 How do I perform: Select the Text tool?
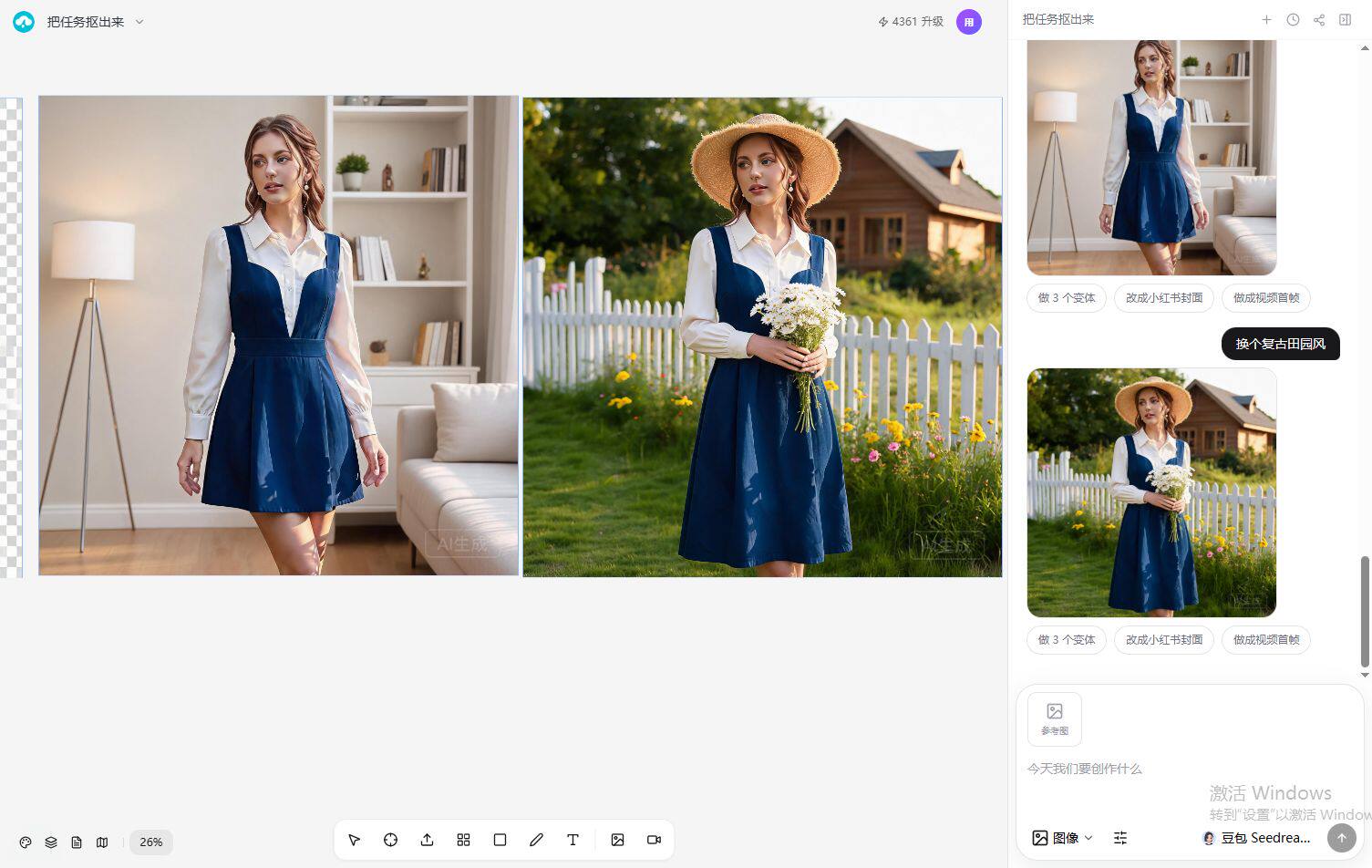[x=573, y=840]
